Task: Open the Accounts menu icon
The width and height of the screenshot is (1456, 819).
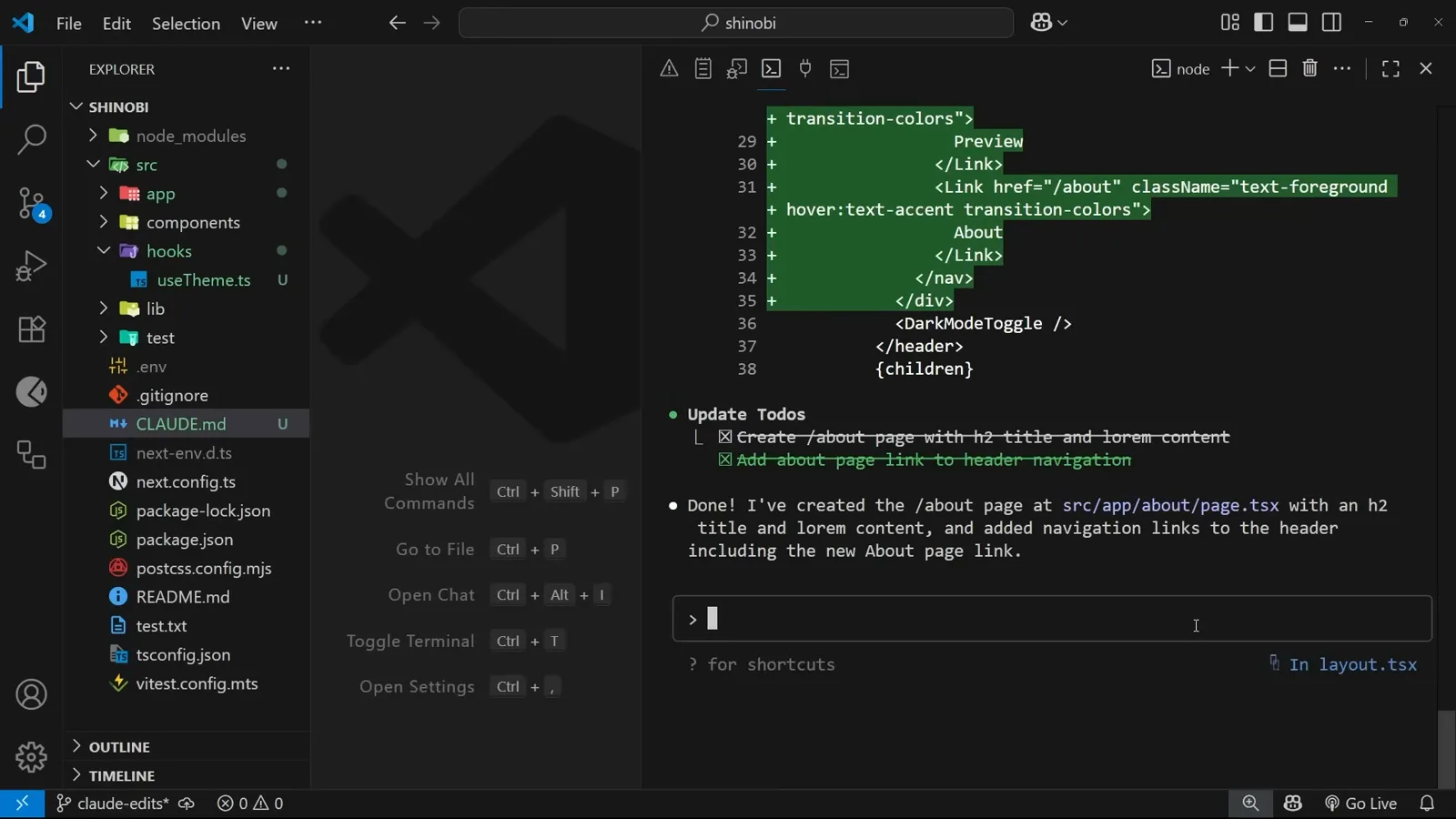Action: [31, 694]
